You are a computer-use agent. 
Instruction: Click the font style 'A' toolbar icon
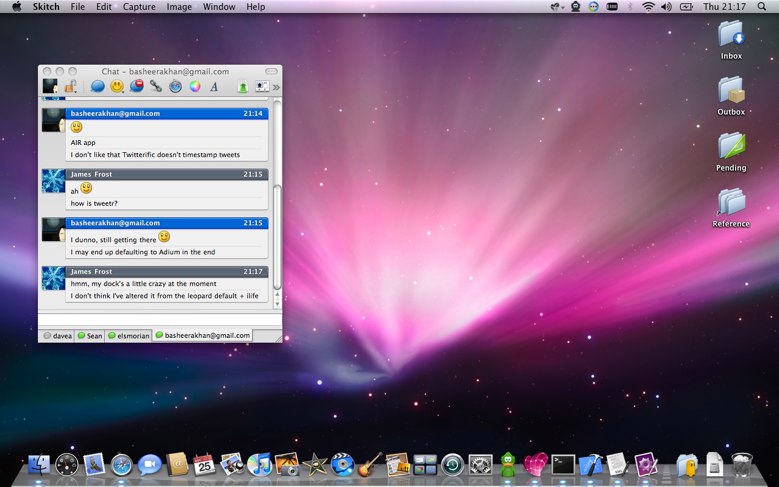pos(214,87)
